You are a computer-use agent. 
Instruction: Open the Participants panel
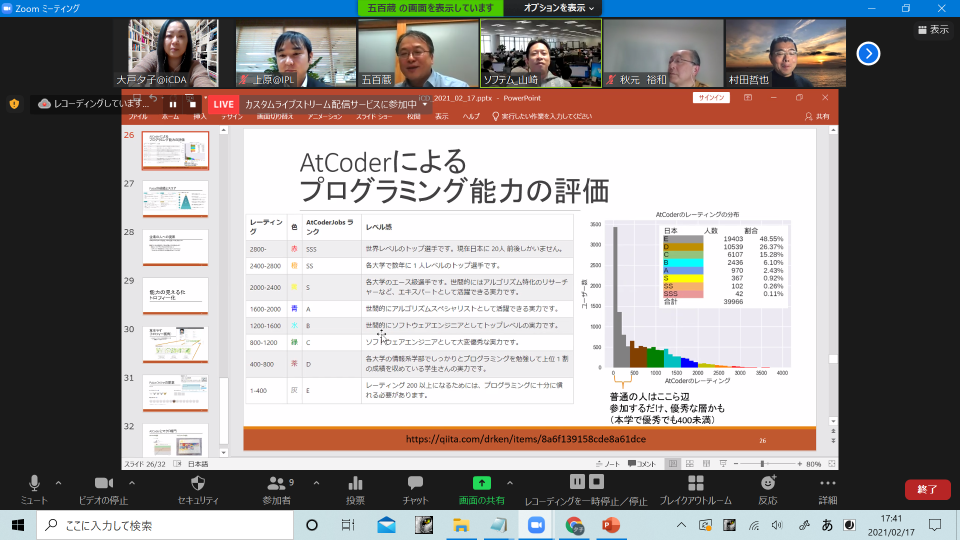pos(277,489)
